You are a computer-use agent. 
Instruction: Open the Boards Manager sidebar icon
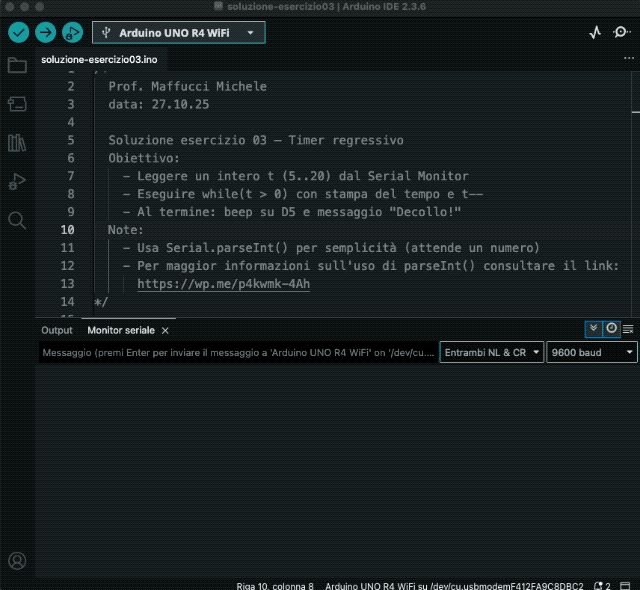(x=17, y=104)
